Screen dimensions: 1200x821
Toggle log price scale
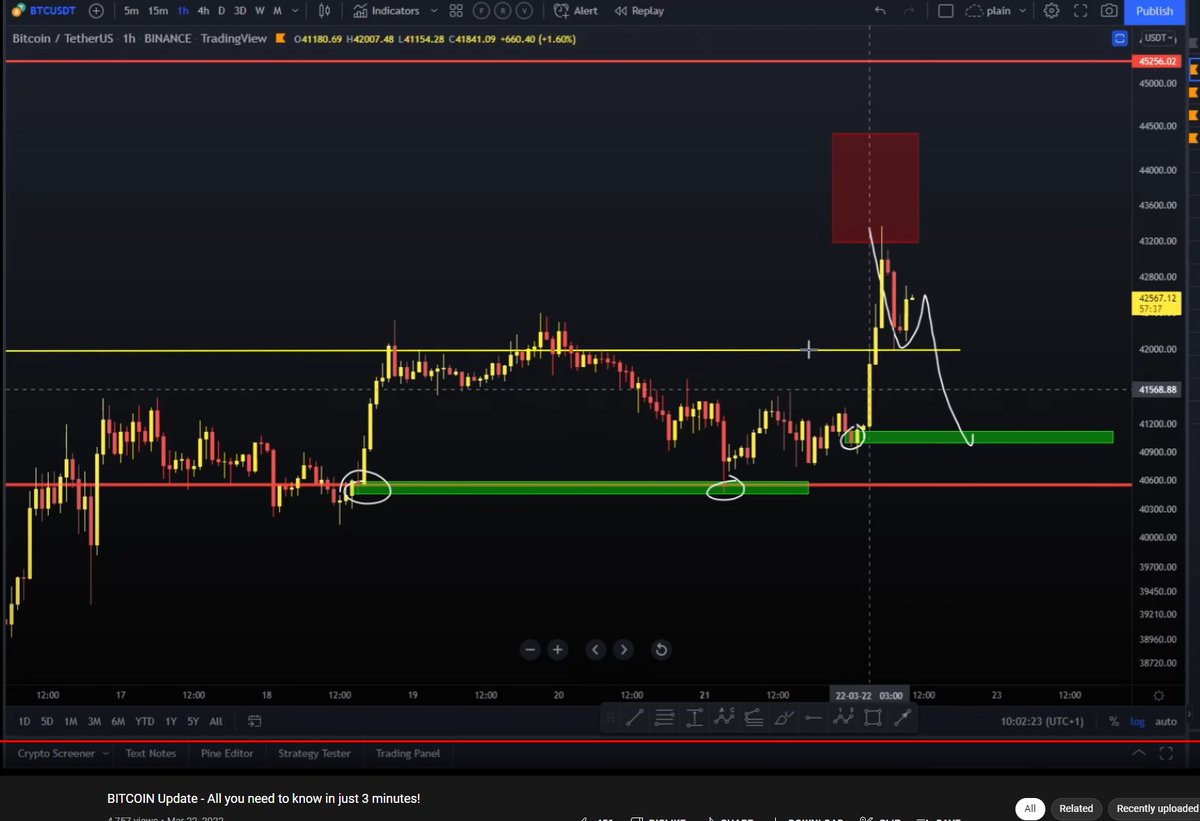pyautogui.click(x=1138, y=721)
